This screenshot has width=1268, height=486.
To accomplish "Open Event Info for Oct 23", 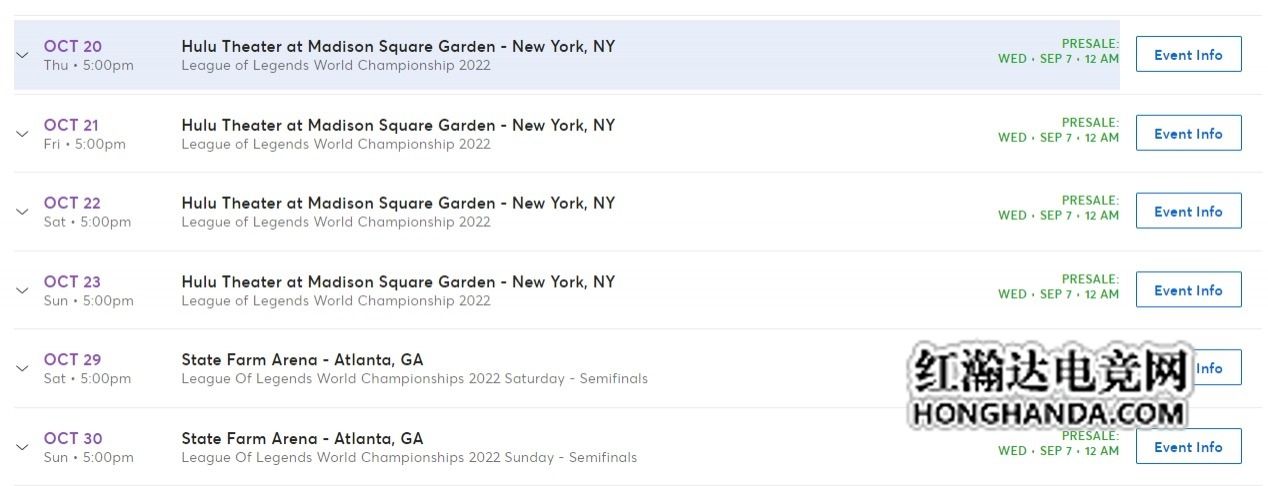I will click(1188, 290).
